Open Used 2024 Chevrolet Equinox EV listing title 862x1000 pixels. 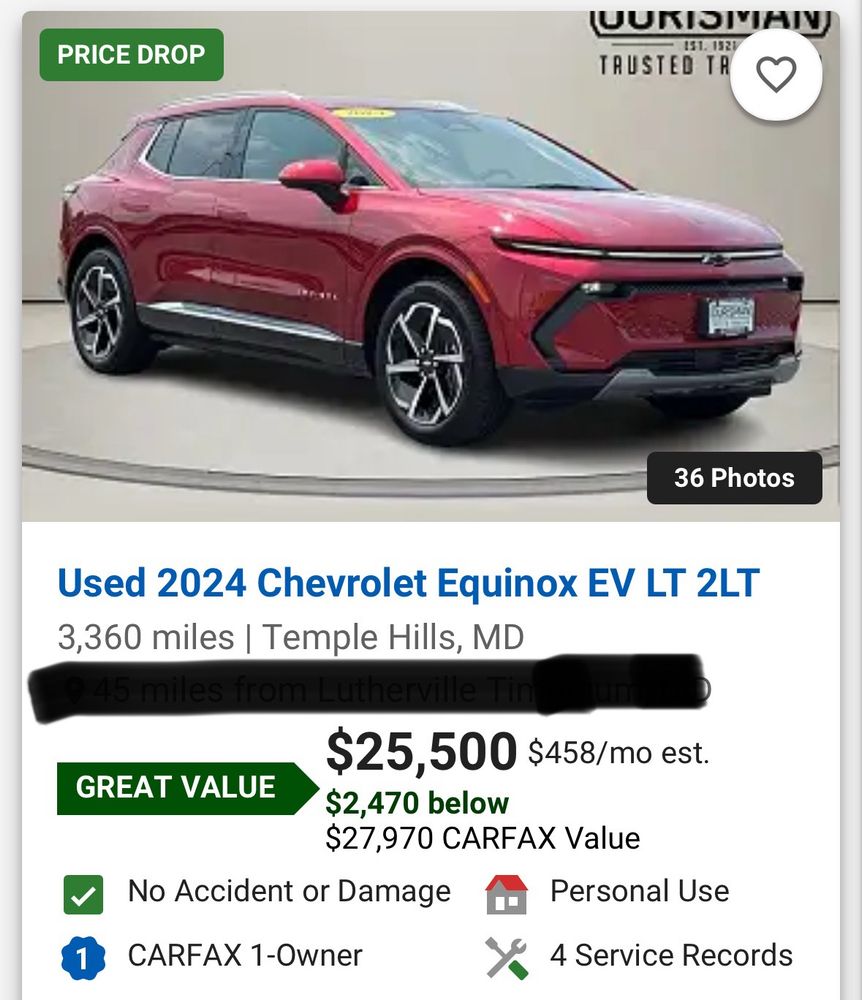[x=408, y=582]
